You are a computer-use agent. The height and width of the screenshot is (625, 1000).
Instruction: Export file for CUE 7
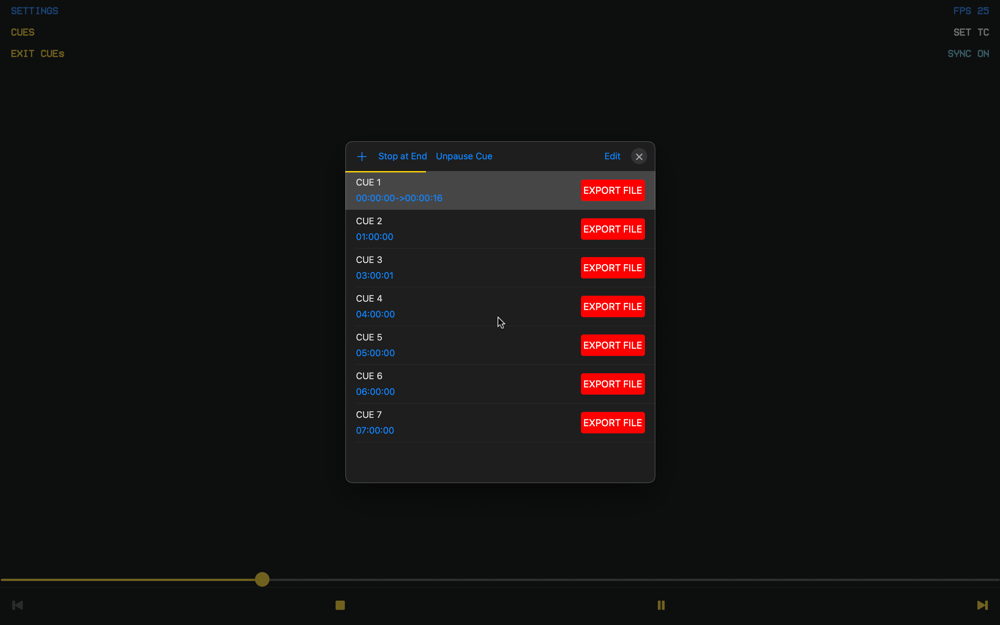(x=612, y=422)
